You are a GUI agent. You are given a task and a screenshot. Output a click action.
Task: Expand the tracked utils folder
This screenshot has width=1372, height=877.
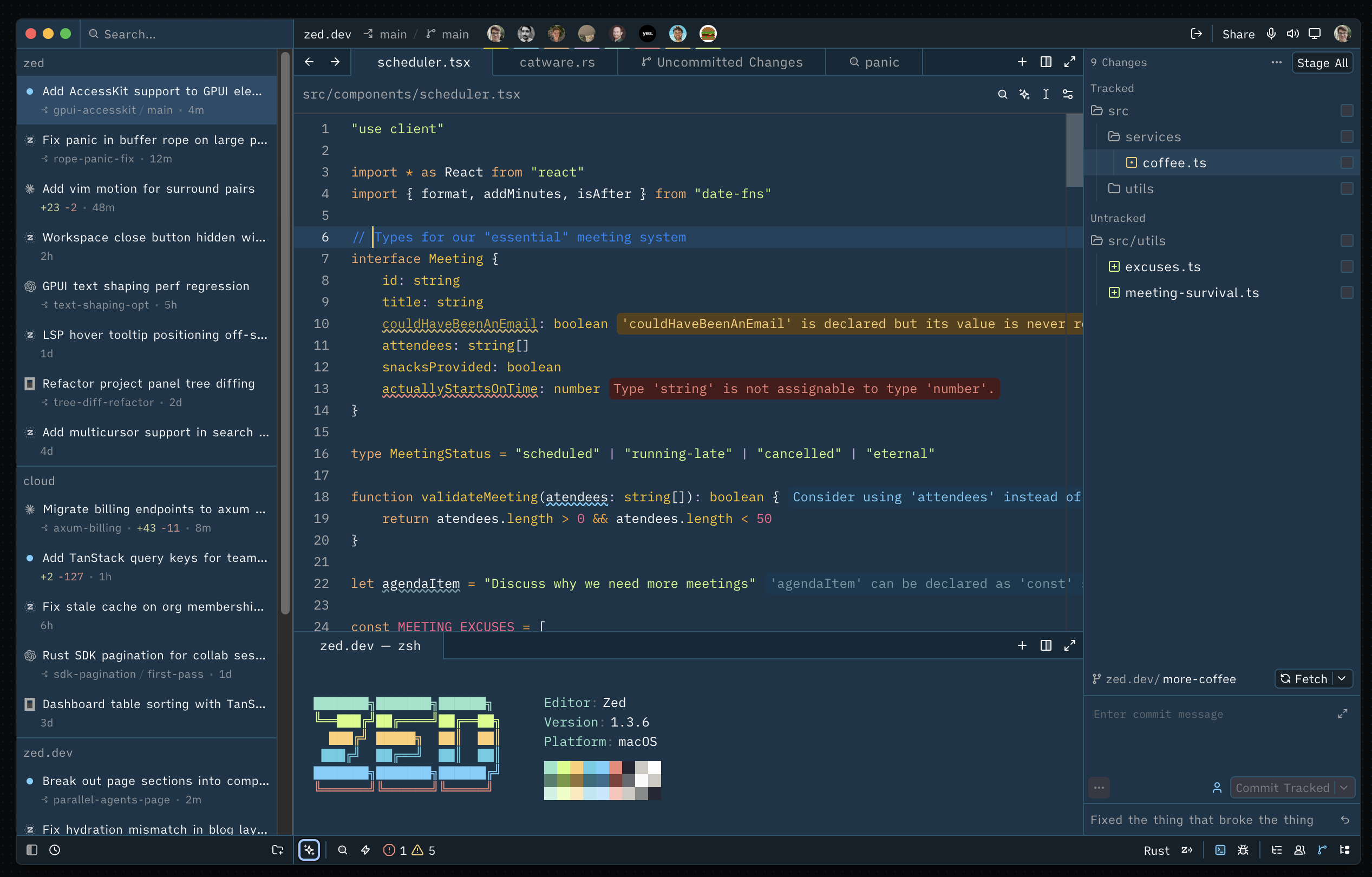click(1114, 188)
